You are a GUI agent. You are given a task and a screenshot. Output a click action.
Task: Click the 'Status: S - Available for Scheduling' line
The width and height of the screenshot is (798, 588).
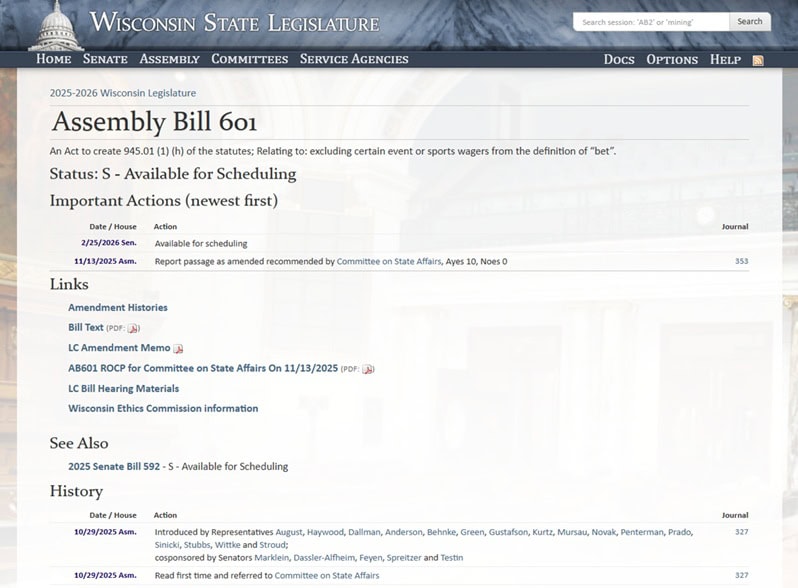(x=173, y=174)
